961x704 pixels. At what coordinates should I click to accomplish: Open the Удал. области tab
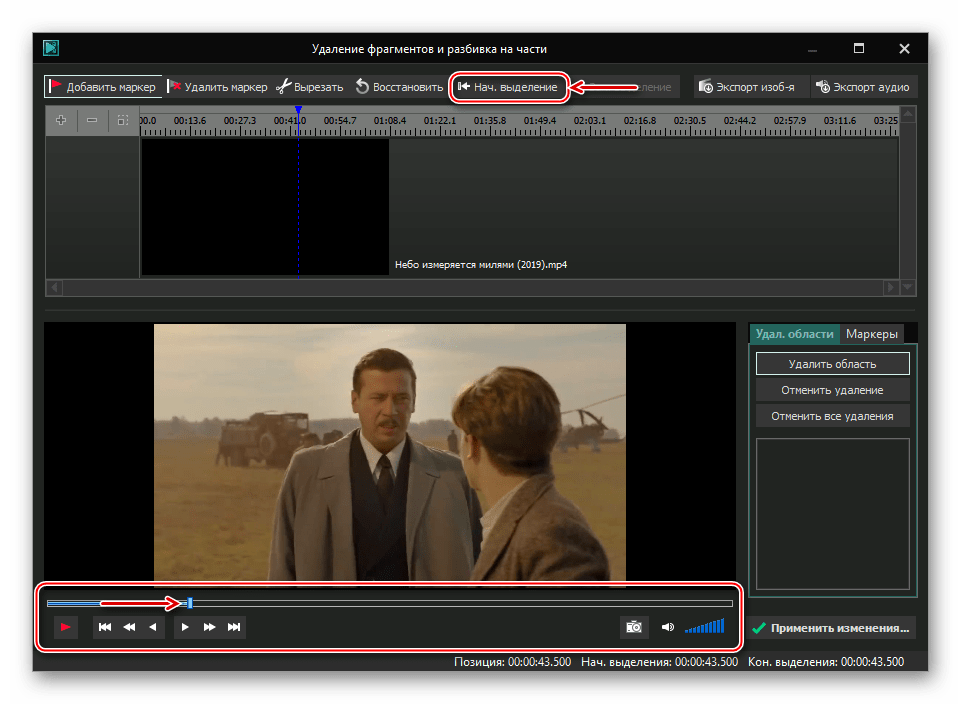pos(794,334)
